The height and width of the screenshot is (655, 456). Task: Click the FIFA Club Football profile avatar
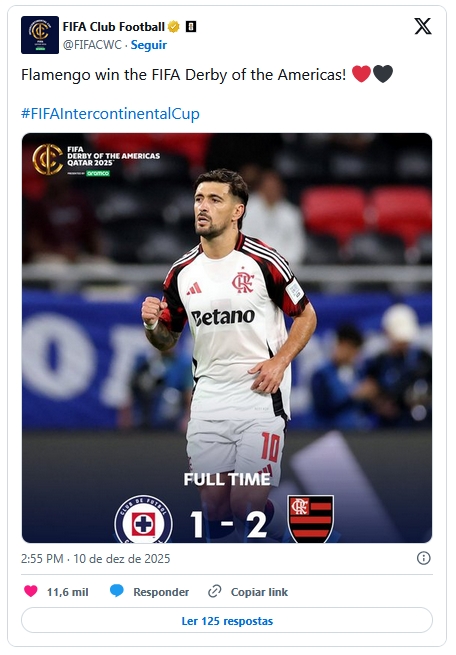40,35
